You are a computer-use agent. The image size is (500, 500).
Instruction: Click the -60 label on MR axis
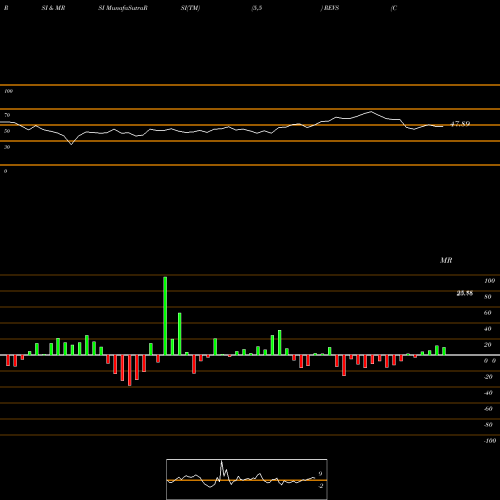click(488, 409)
